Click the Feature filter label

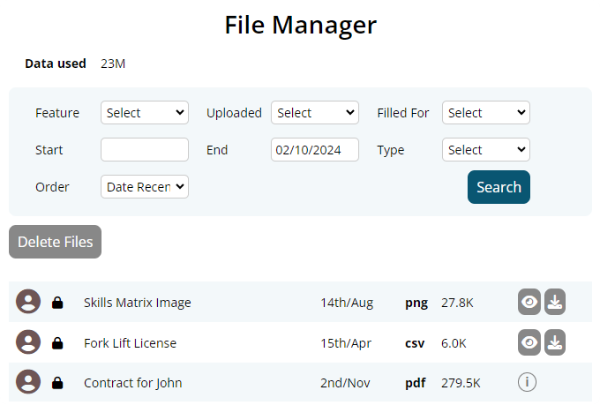tap(57, 113)
